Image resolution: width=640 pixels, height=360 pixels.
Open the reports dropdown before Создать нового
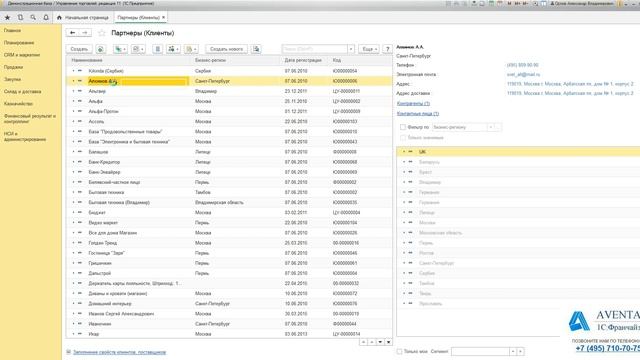(x=191, y=49)
